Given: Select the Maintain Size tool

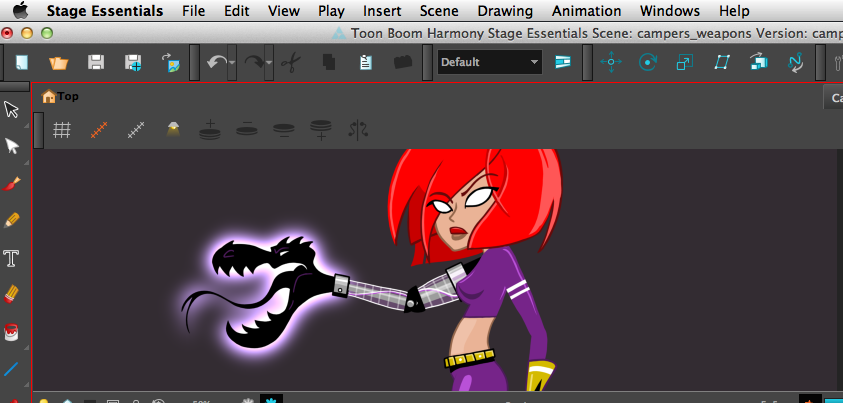Looking at the screenshot, I should click(x=758, y=62).
